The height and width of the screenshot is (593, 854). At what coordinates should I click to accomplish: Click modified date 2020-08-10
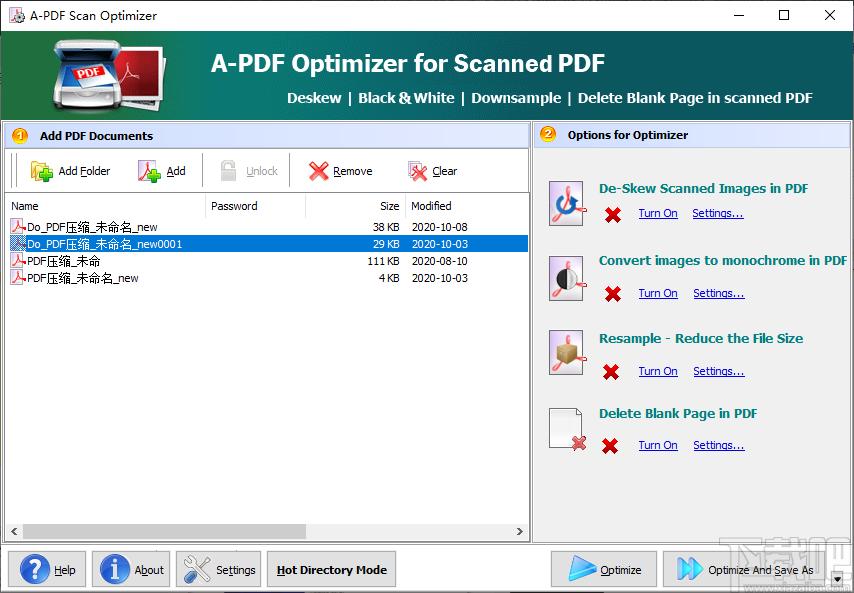point(440,261)
